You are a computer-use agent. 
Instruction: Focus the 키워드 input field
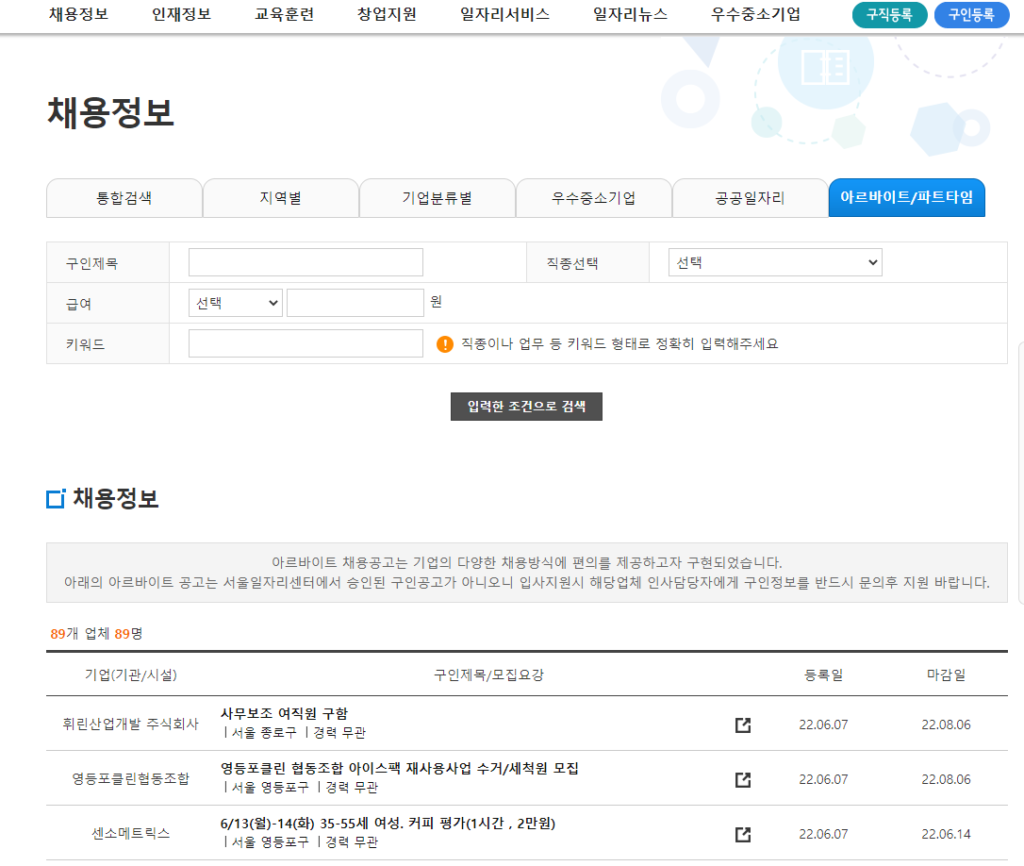[306, 344]
